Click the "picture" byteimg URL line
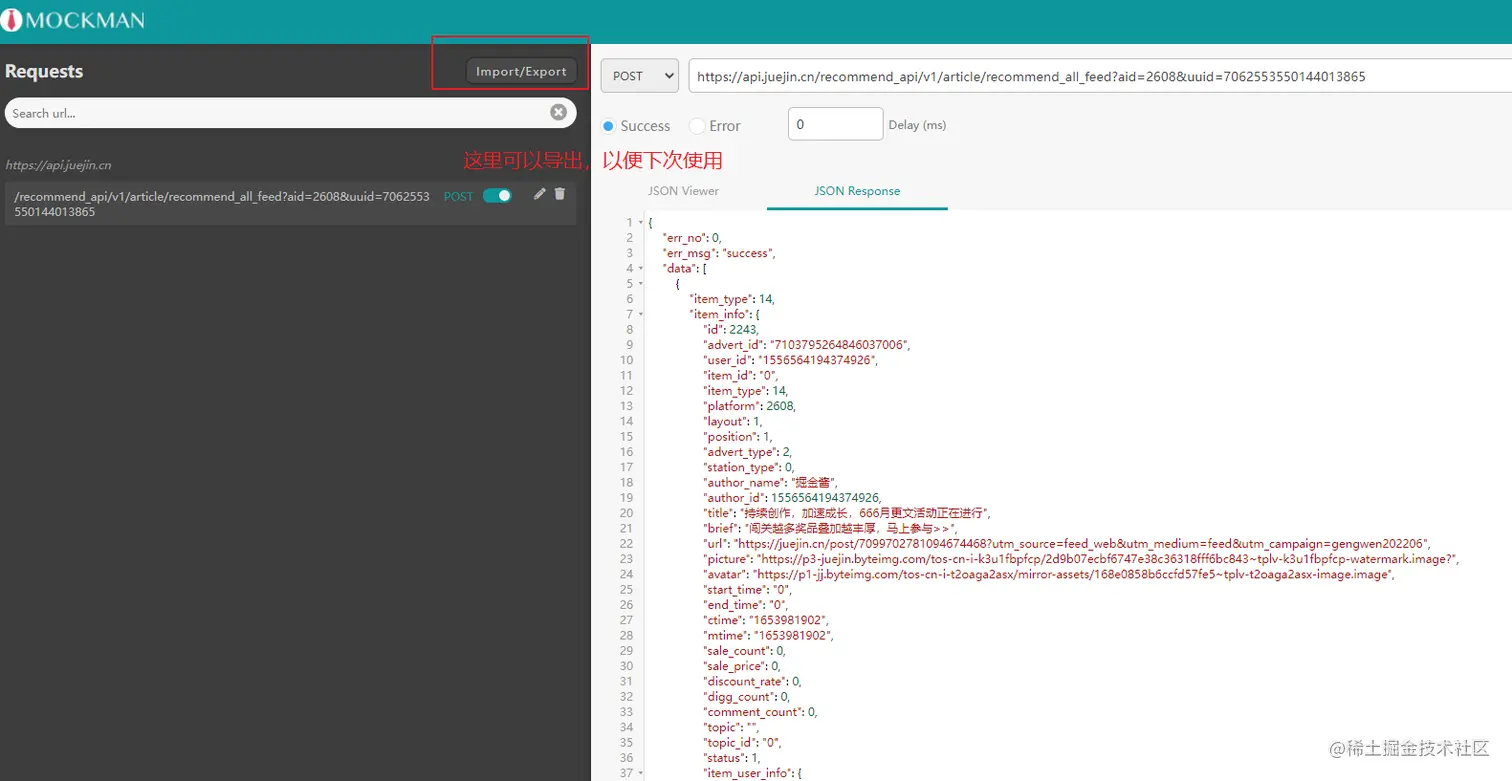1512x781 pixels. point(1082,559)
